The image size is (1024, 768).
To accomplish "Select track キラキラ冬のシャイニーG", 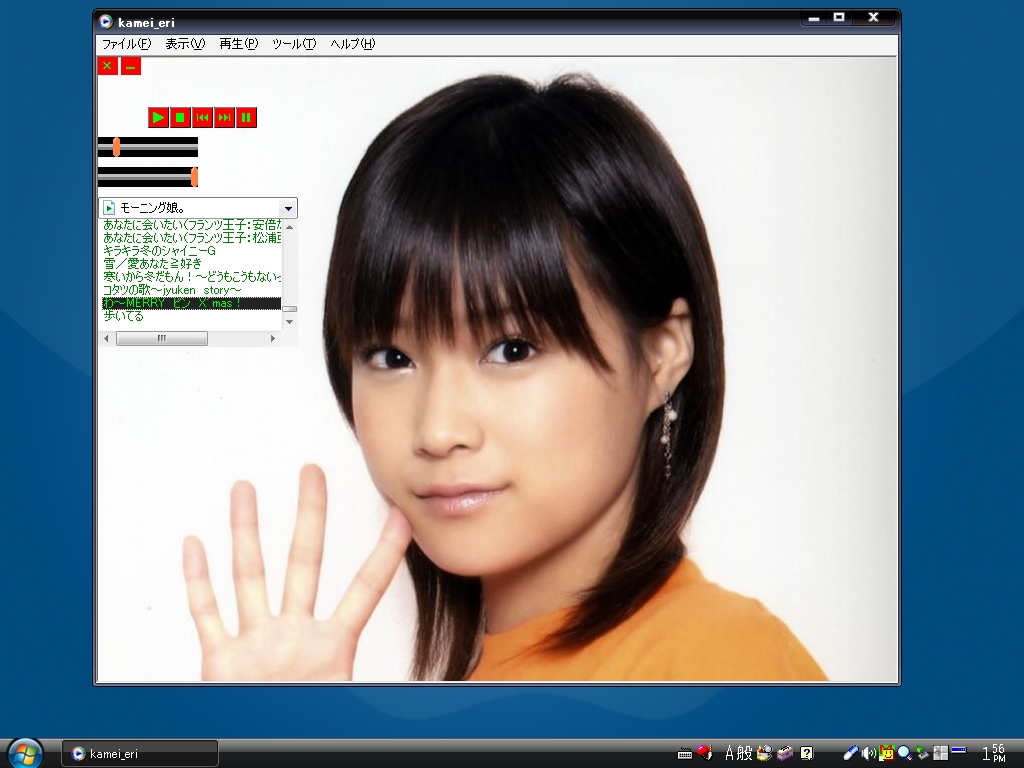I will click(x=192, y=251).
